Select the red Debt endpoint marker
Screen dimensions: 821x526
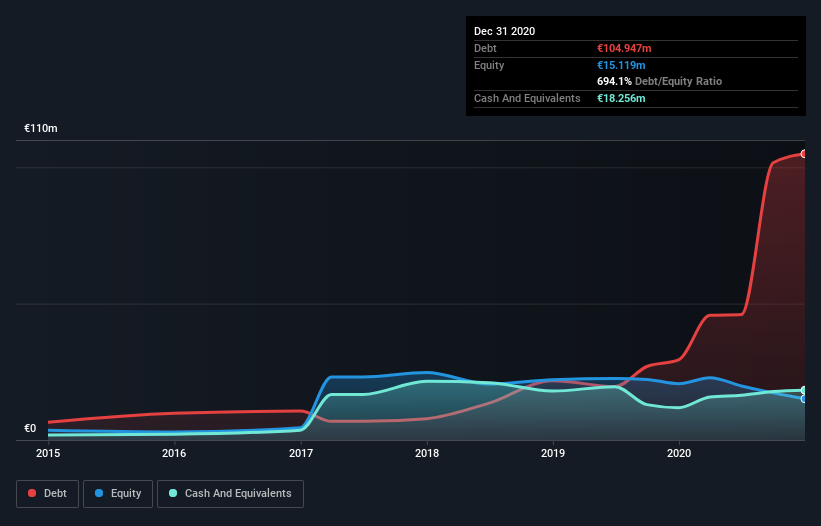tap(803, 154)
